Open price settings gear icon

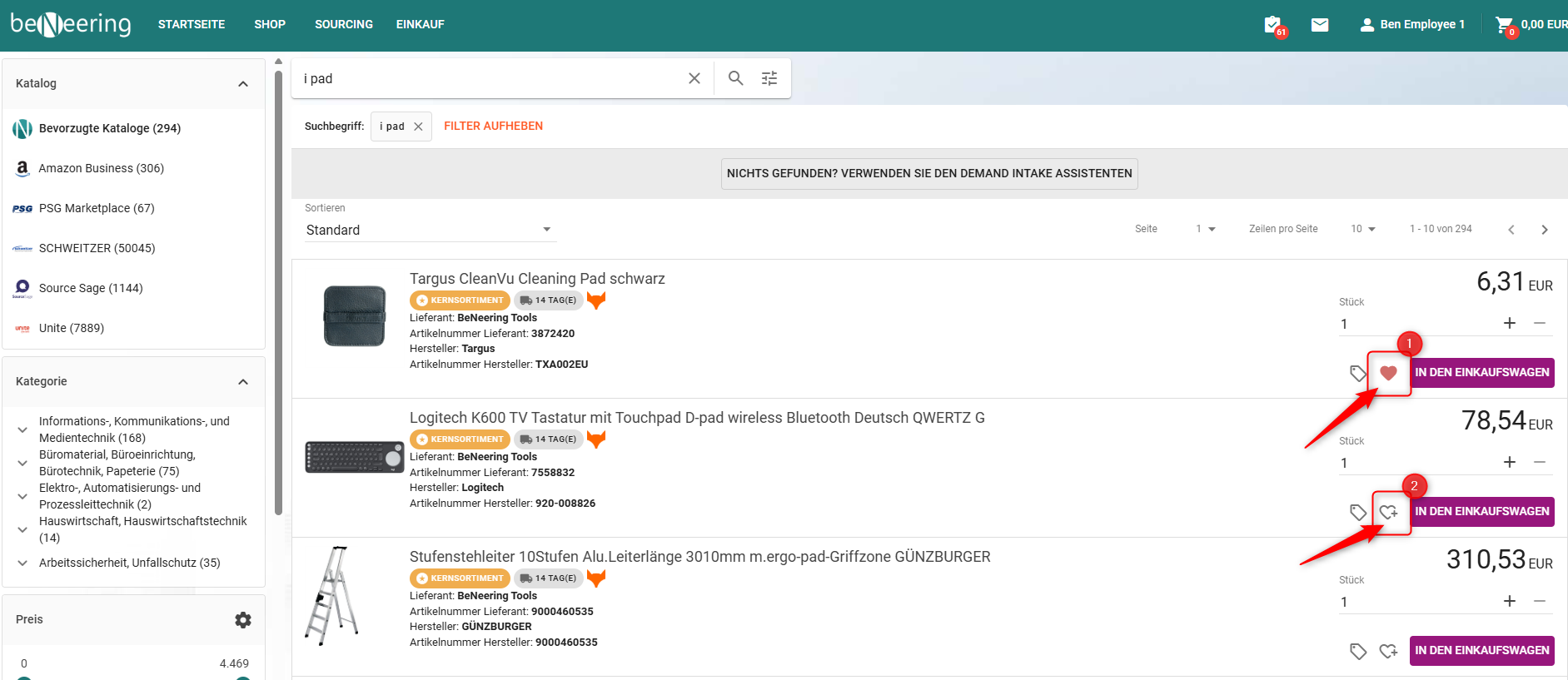[243, 620]
